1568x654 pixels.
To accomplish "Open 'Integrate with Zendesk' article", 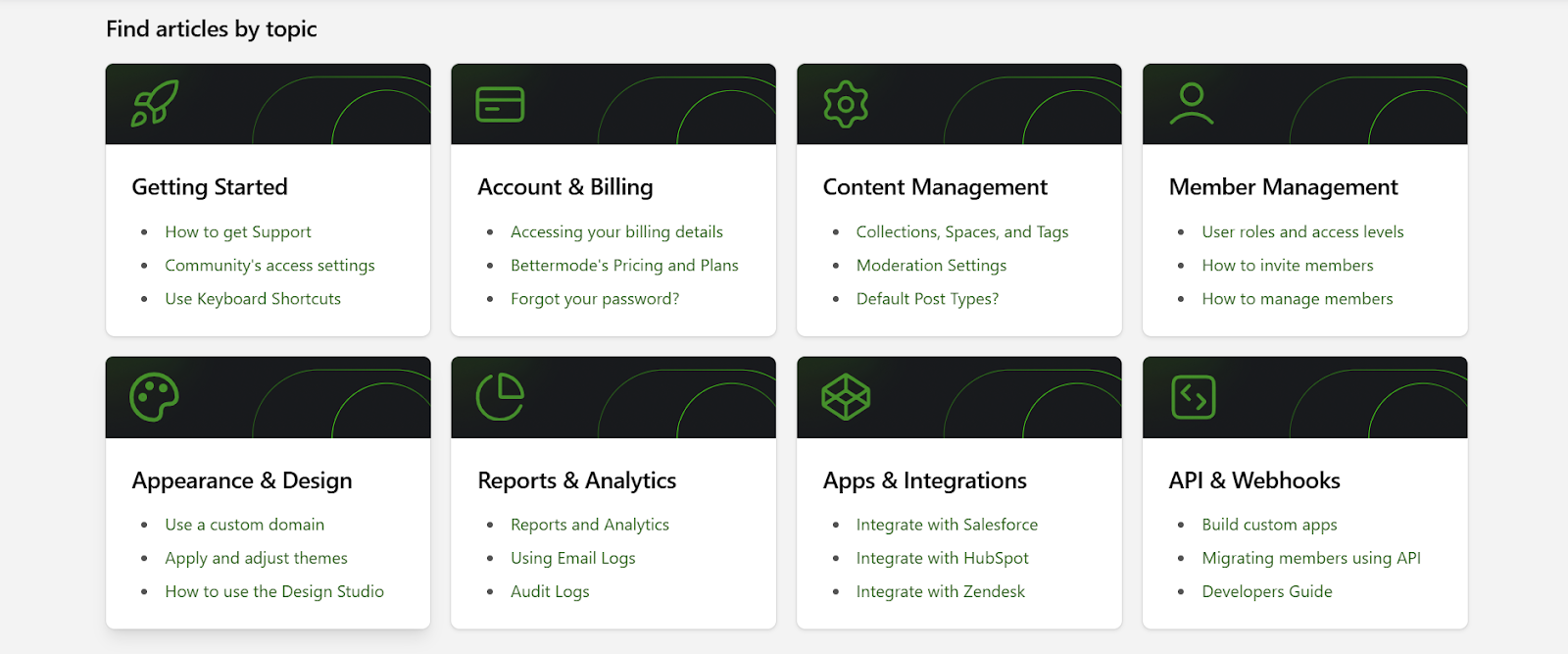I will pyautogui.click(x=941, y=591).
